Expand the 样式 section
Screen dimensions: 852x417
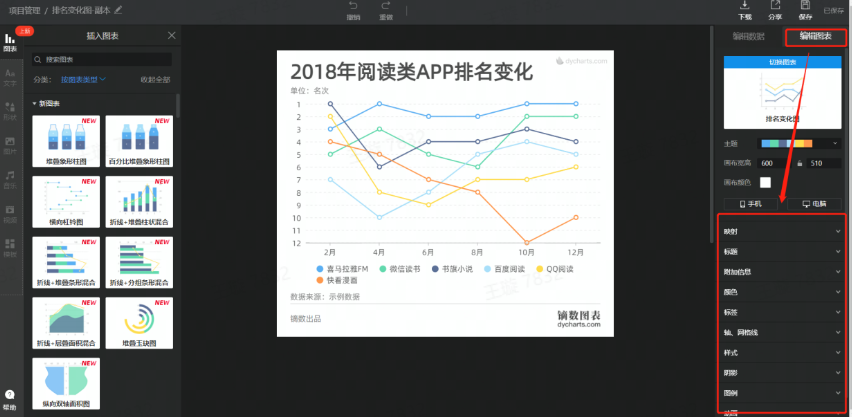pos(780,353)
